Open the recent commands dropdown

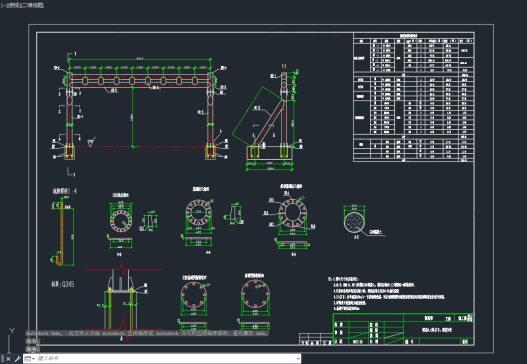click(x=30, y=359)
